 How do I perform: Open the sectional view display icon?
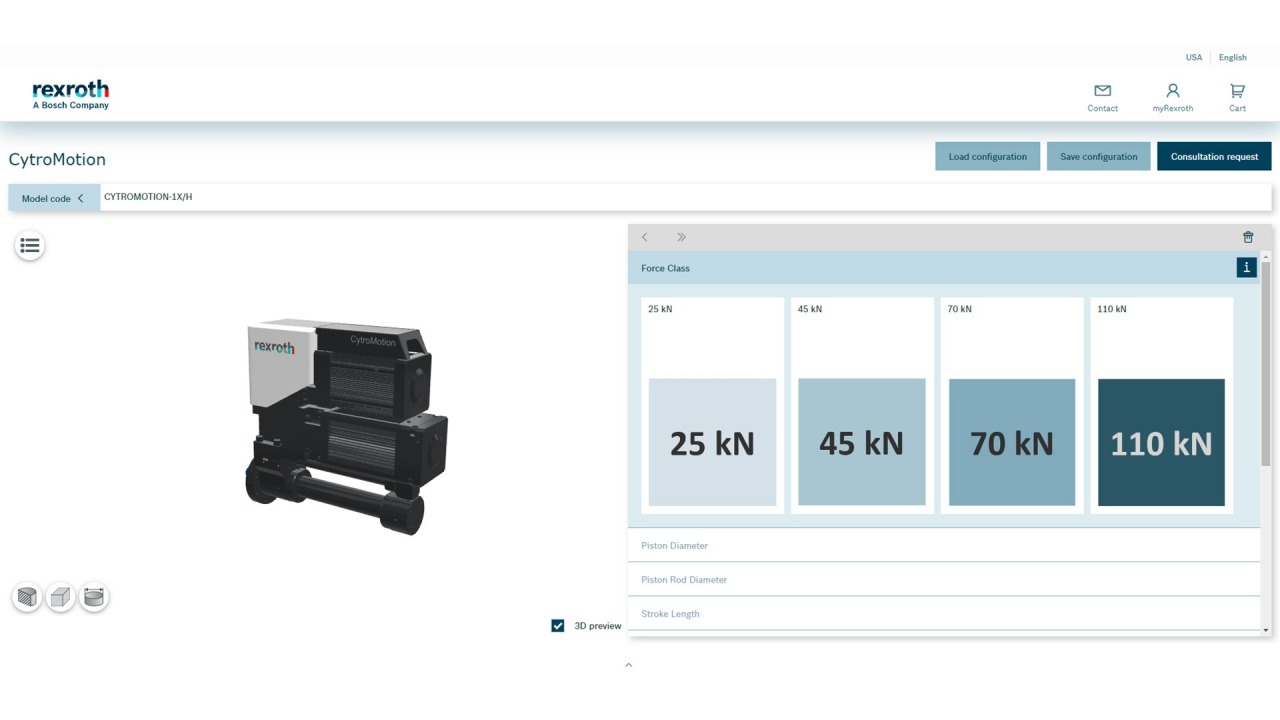tap(27, 597)
